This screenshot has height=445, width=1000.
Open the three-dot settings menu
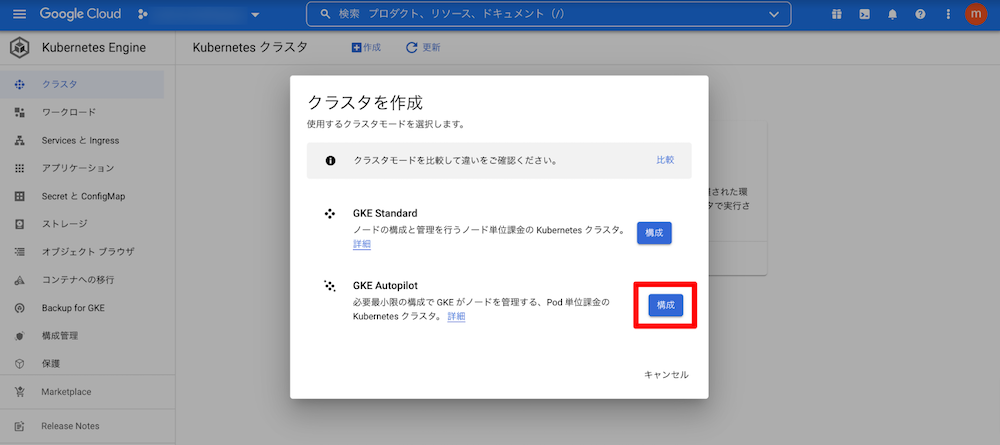pyautogui.click(x=948, y=13)
